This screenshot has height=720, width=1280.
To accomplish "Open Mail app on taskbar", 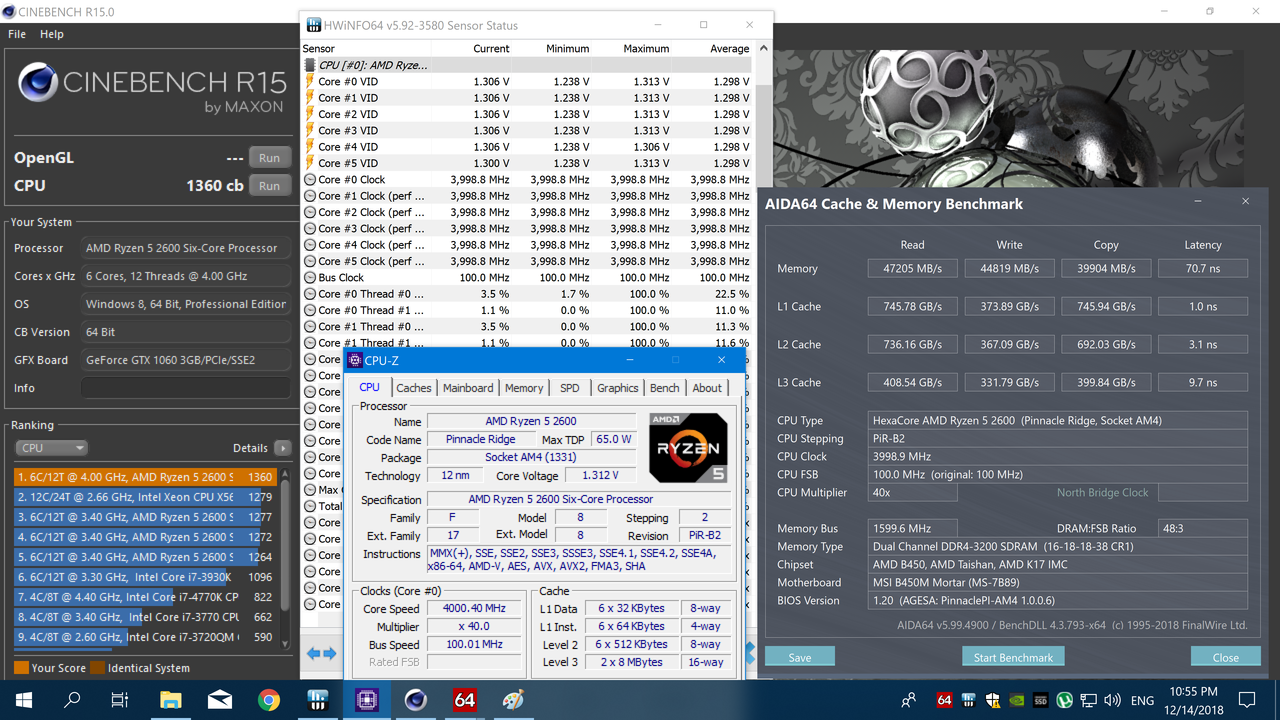I will coord(219,700).
